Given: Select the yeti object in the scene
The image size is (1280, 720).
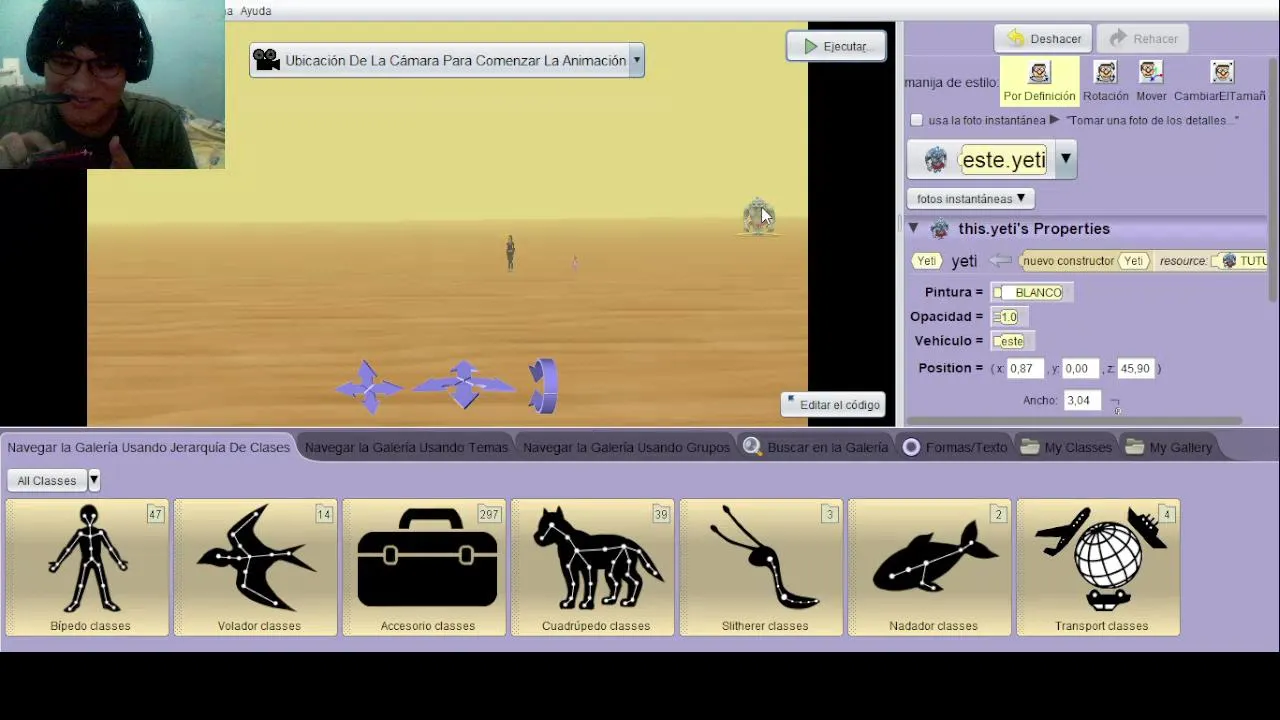Looking at the screenshot, I should tap(758, 217).
